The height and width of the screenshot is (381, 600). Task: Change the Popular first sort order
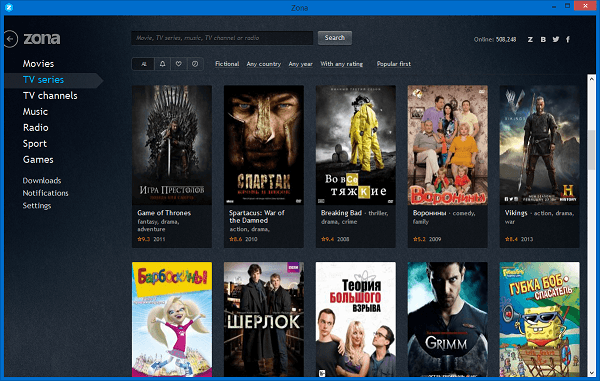[394, 64]
